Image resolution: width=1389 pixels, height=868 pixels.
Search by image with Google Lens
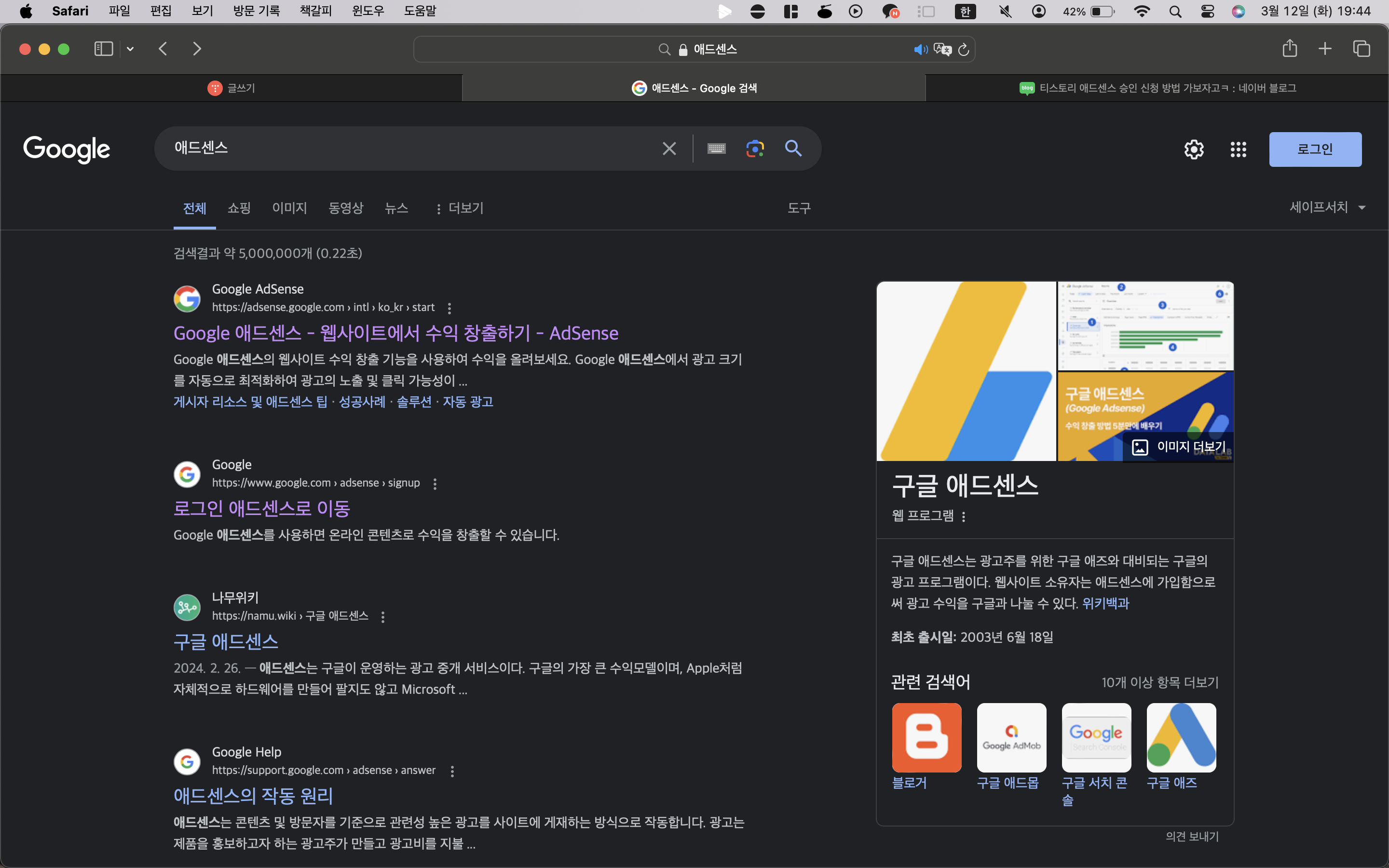point(755,149)
